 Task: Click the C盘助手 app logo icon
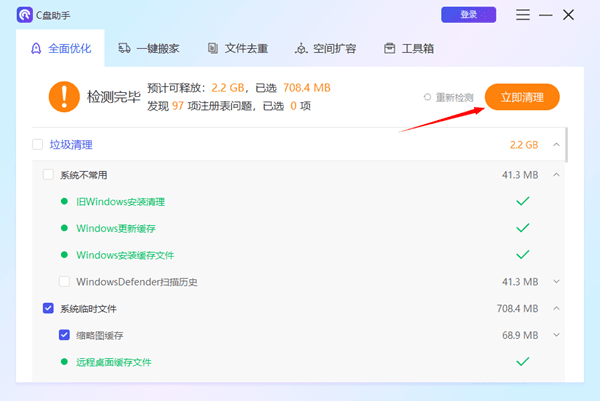tap(25, 15)
